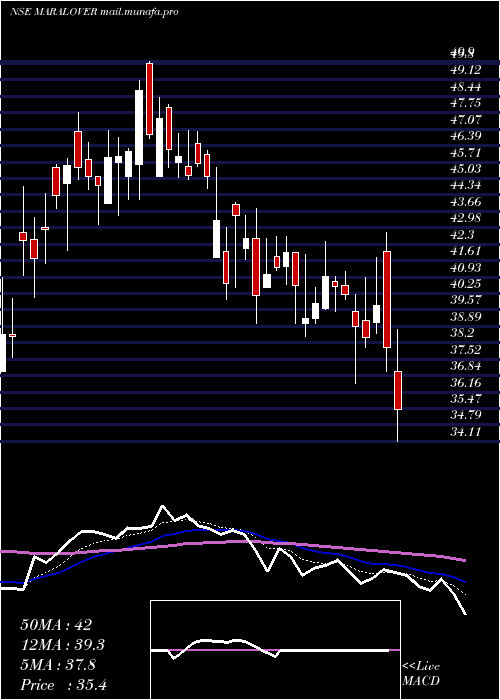
Task: Click the 47.75 price axis label
Action: (x=466, y=103)
